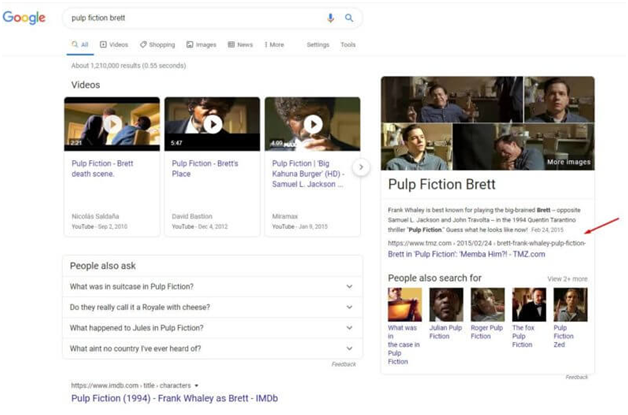Switch to the Images tab
This screenshot has width=628, height=415.
click(201, 44)
